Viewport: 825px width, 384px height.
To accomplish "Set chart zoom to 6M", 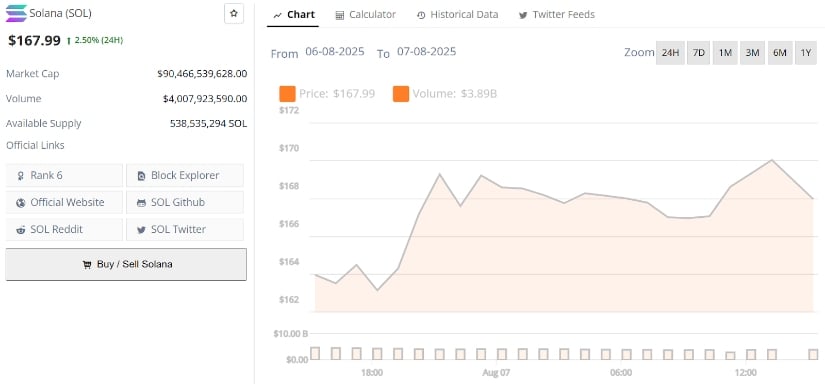I will [x=780, y=53].
